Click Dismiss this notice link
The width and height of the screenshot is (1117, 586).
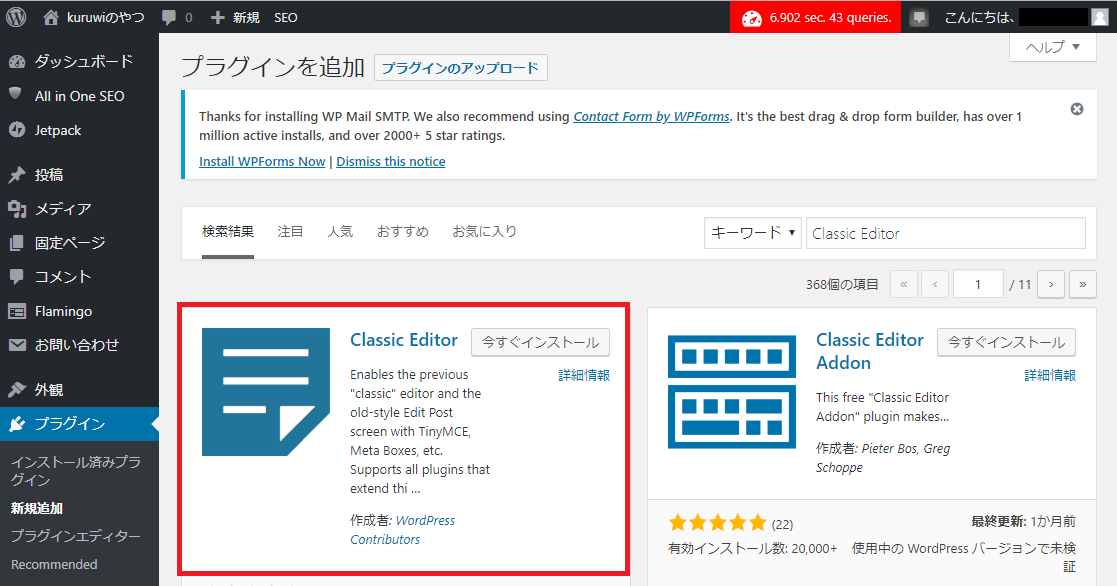390,162
